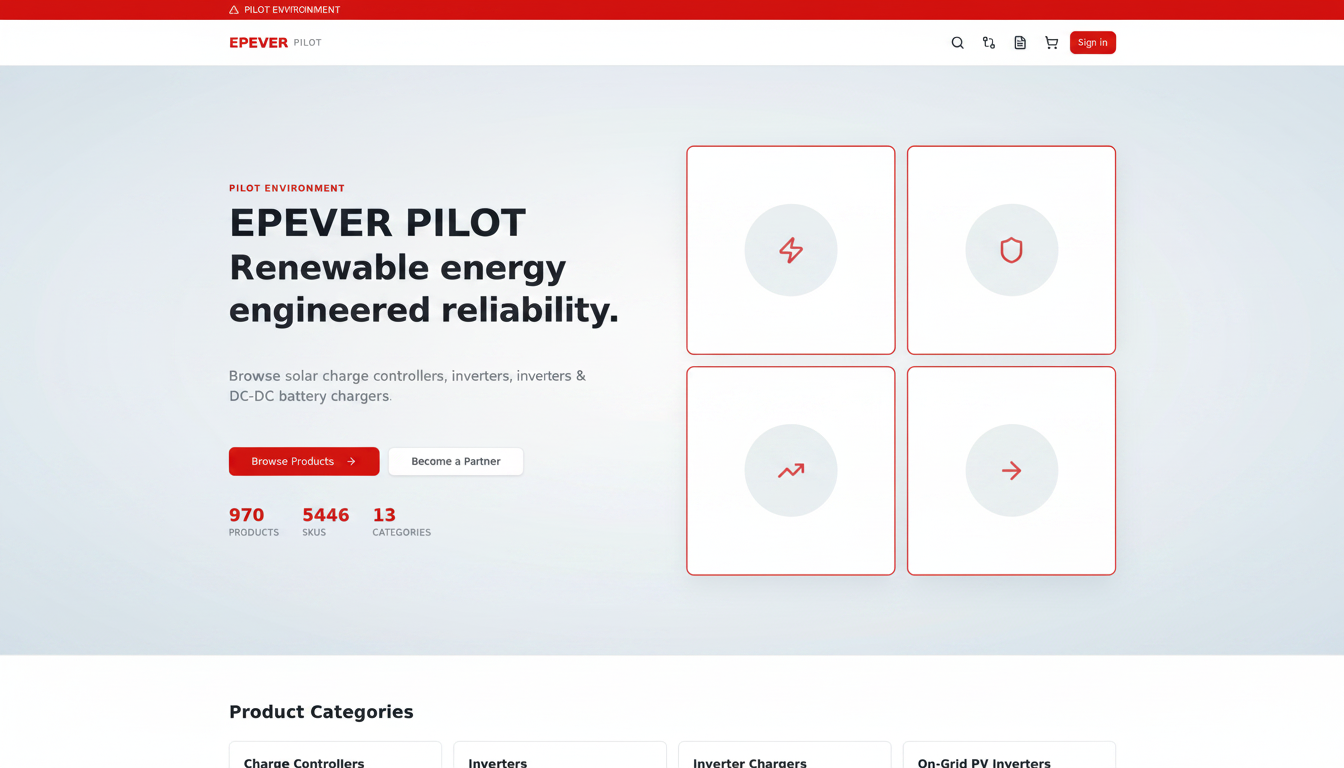Open the shopping cart icon
The image size is (1344, 768).
[1051, 43]
